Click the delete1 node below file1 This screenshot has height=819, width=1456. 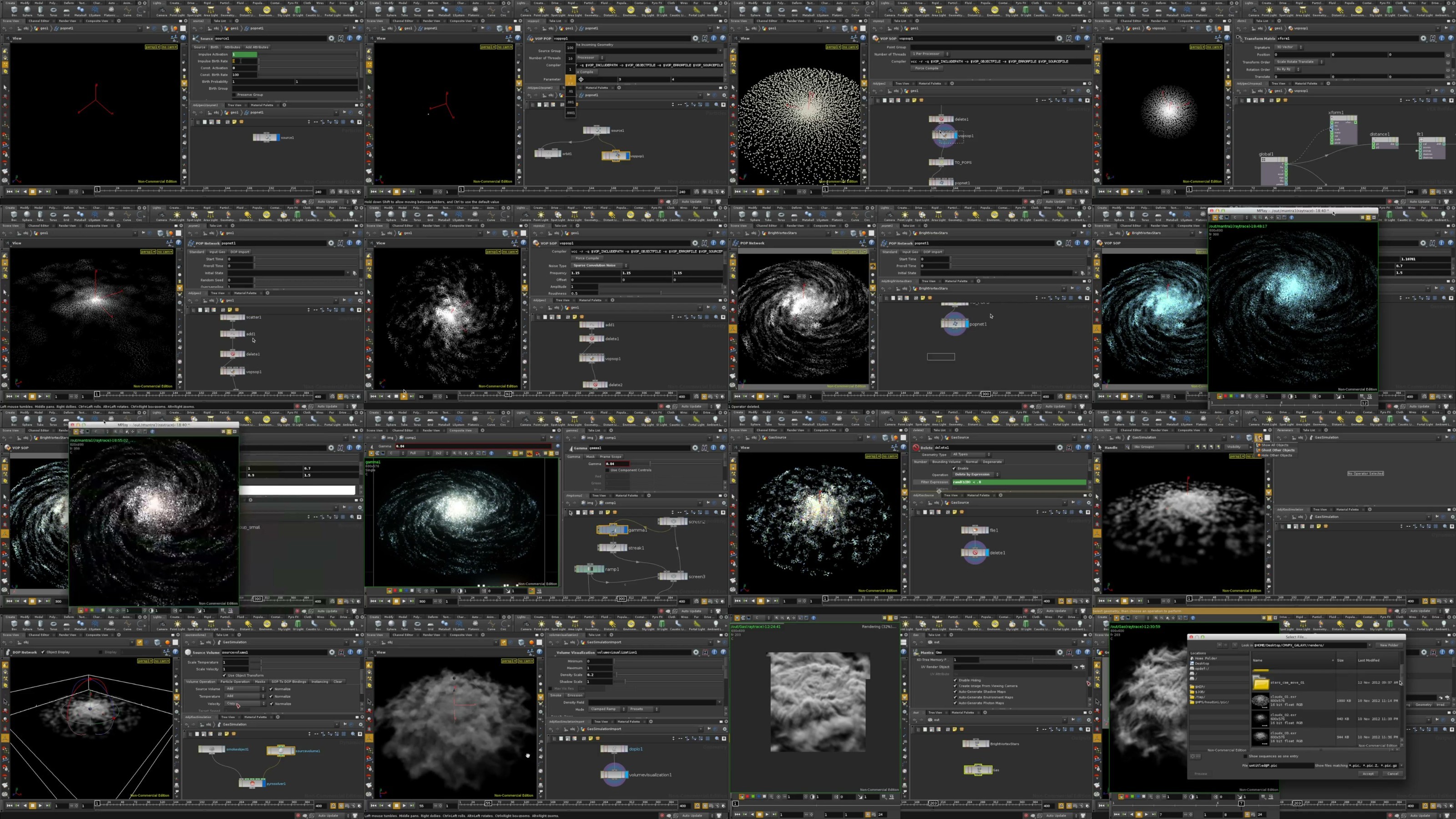click(x=975, y=553)
